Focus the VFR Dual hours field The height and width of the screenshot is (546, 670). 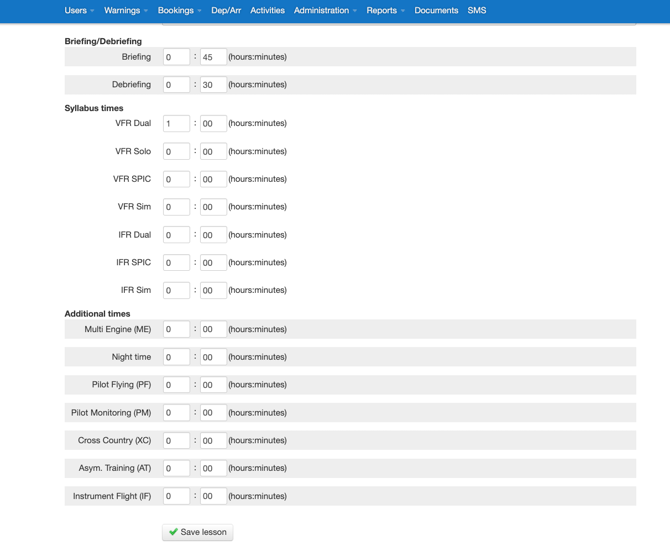(x=176, y=124)
